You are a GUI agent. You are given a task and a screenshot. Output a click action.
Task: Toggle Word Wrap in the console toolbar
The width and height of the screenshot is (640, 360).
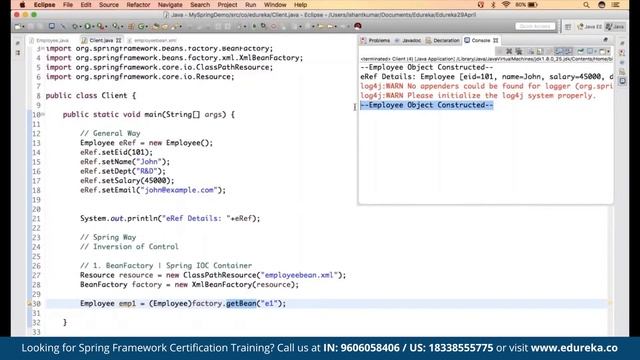tap(548, 51)
